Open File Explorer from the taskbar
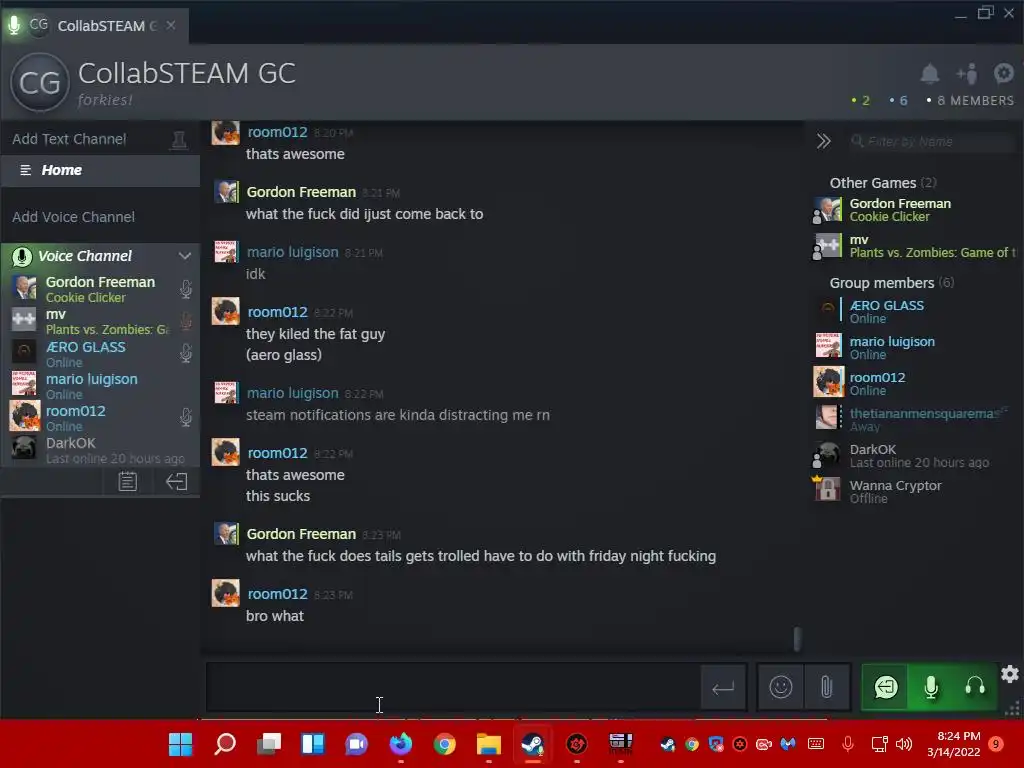Viewport: 1024px width, 768px height. (488, 744)
